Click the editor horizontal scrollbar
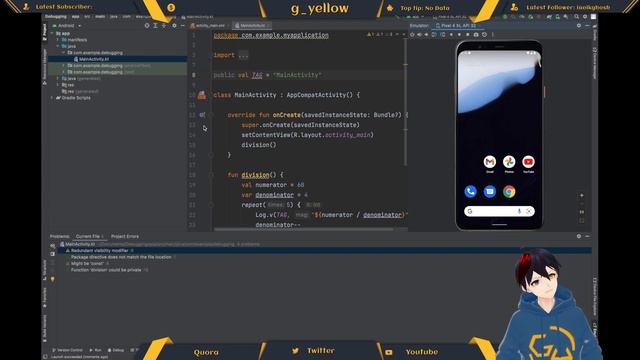640x360 pixels. pyautogui.click(x=304, y=229)
